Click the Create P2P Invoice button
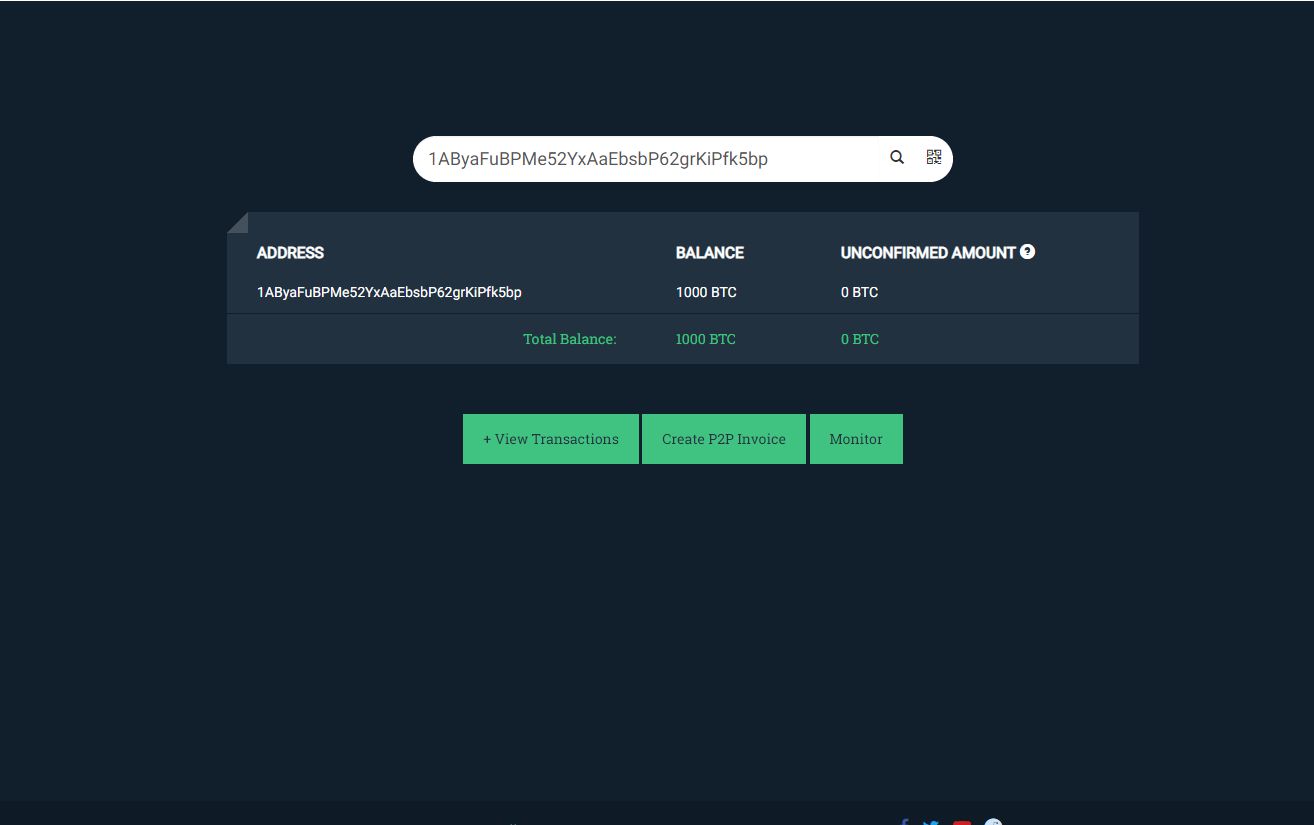 pos(724,439)
